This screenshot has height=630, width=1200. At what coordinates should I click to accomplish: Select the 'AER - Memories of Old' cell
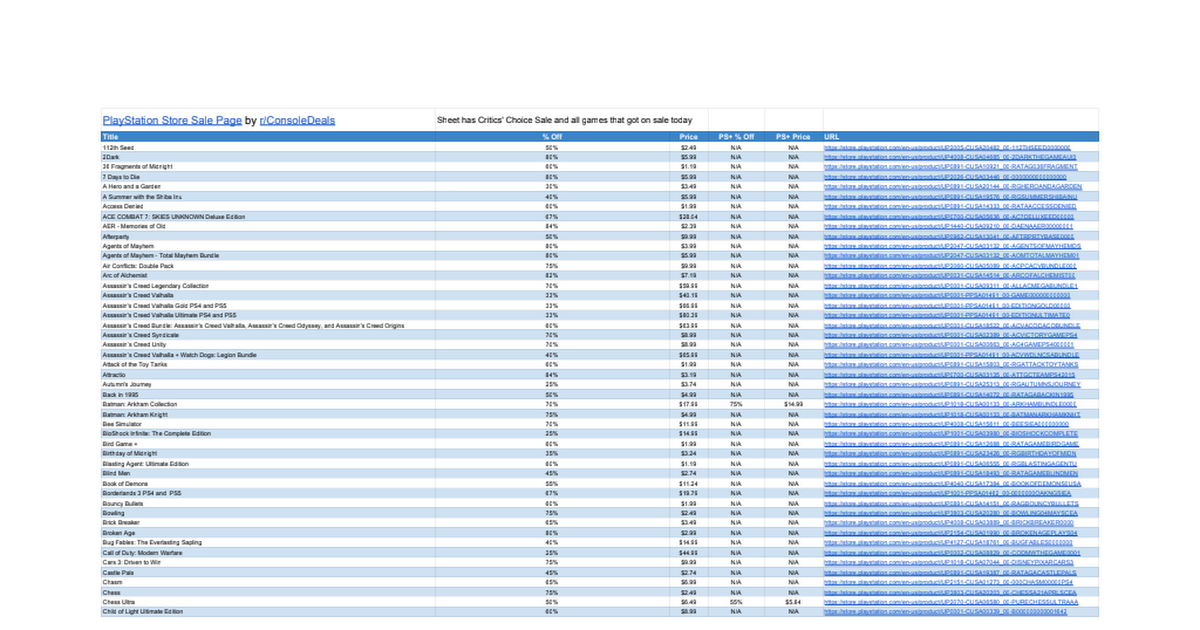tap(269, 226)
